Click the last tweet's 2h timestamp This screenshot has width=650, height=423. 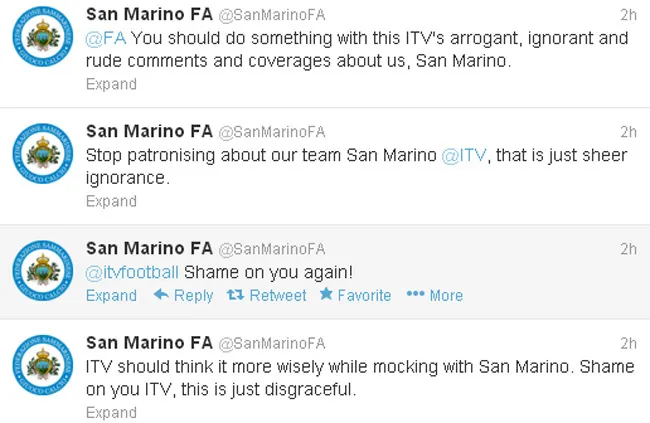pos(628,343)
